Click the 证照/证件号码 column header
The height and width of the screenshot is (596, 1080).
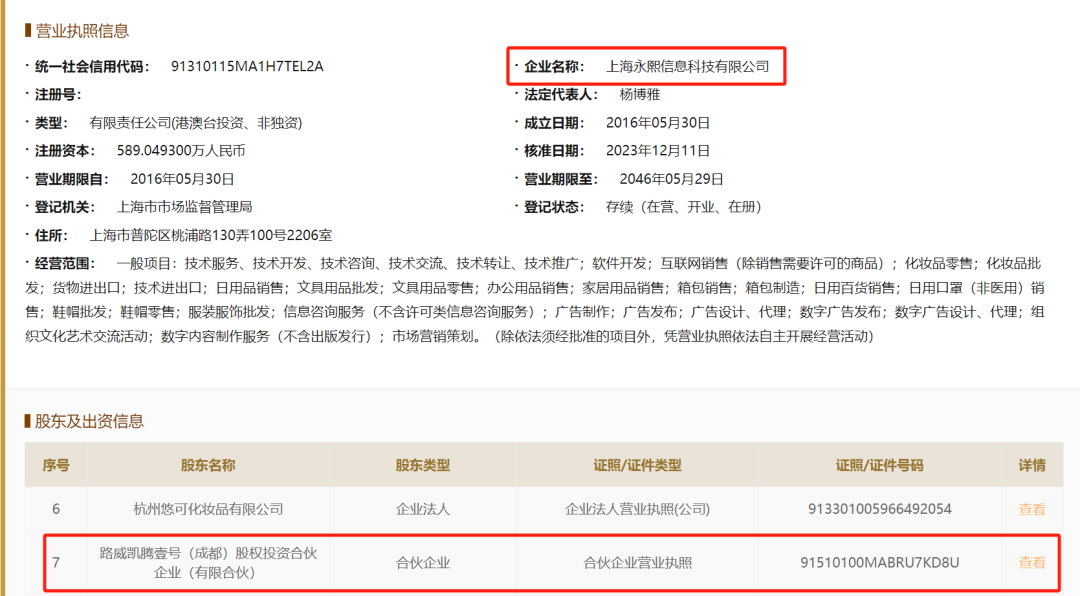tap(880, 465)
